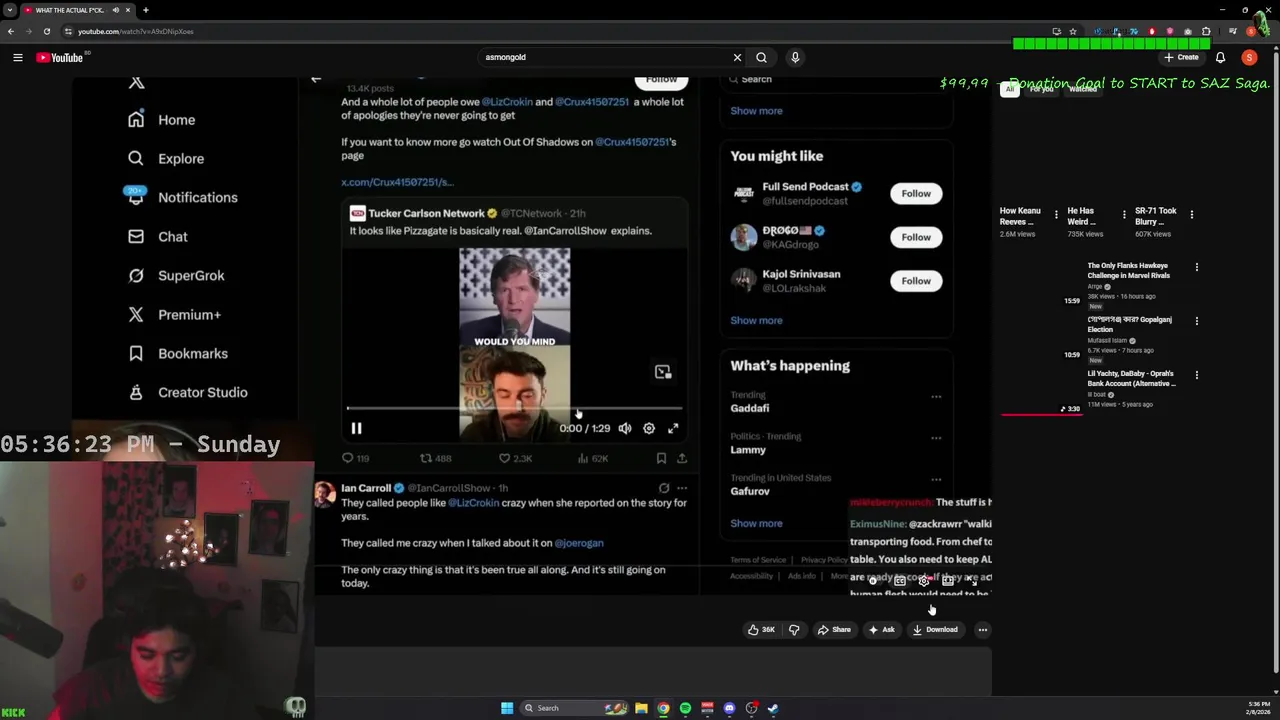
Task: Open menu for Gopalganj Election video
Action: pyautogui.click(x=1196, y=321)
